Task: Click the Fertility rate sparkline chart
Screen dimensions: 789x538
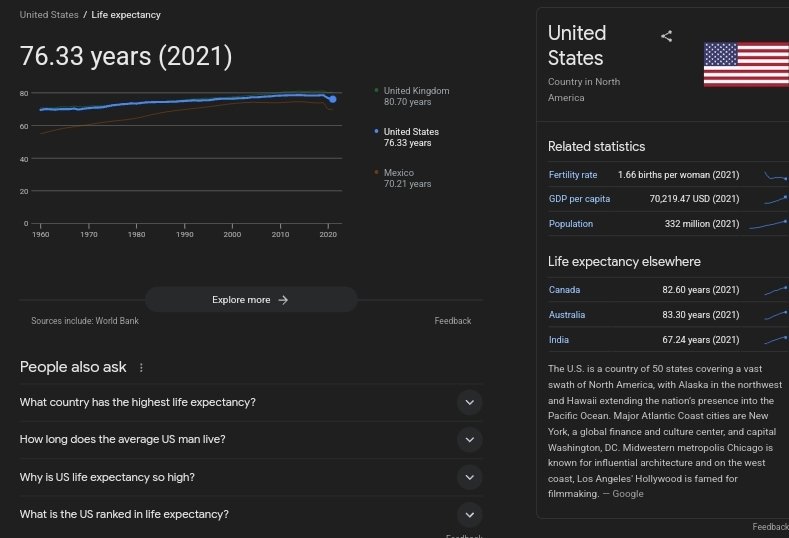Action: pyautogui.click(x=775, y=175)
